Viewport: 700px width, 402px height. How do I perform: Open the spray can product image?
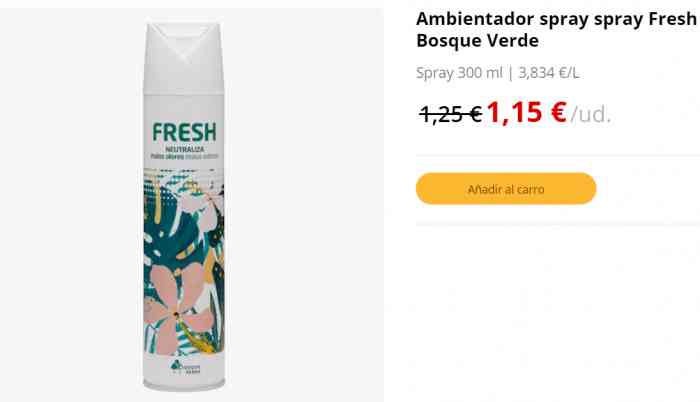click(184, 205)
